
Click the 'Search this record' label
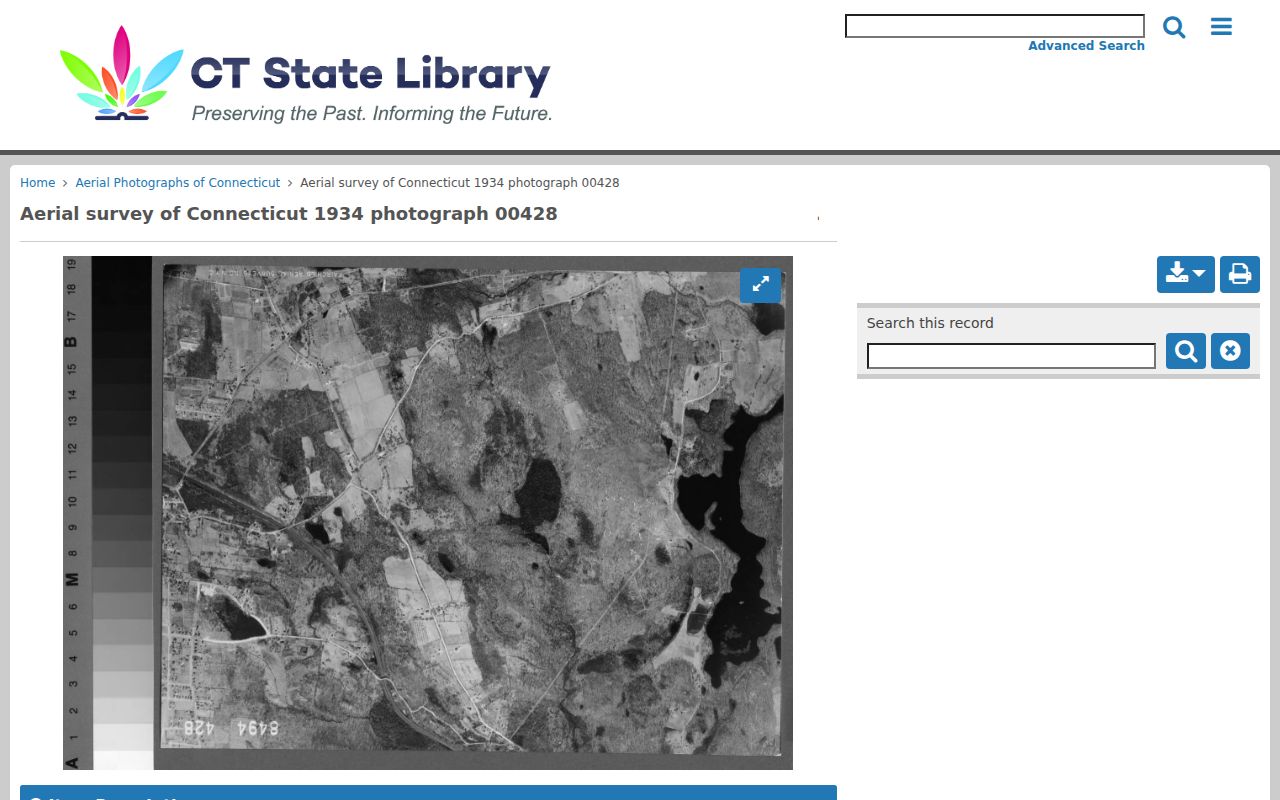[930, 323]
